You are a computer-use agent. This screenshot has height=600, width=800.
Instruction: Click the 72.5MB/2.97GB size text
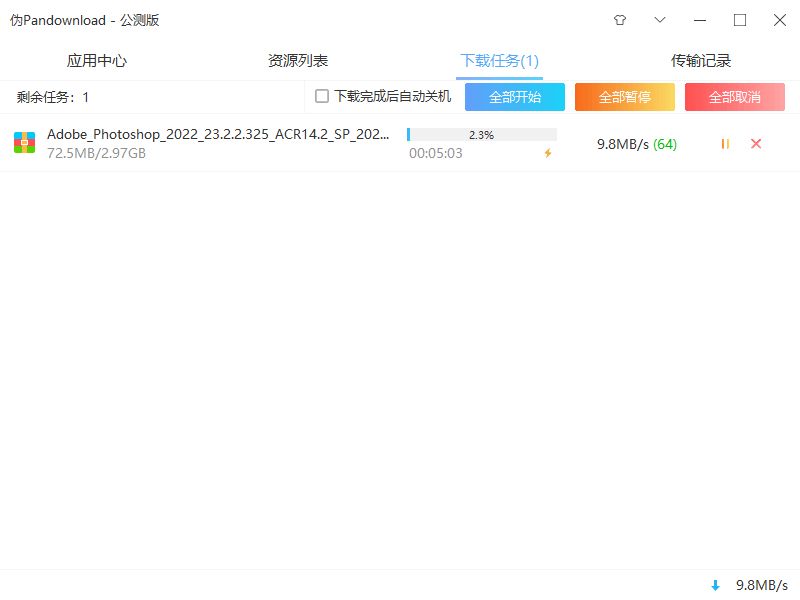click(x=96, y=153)
